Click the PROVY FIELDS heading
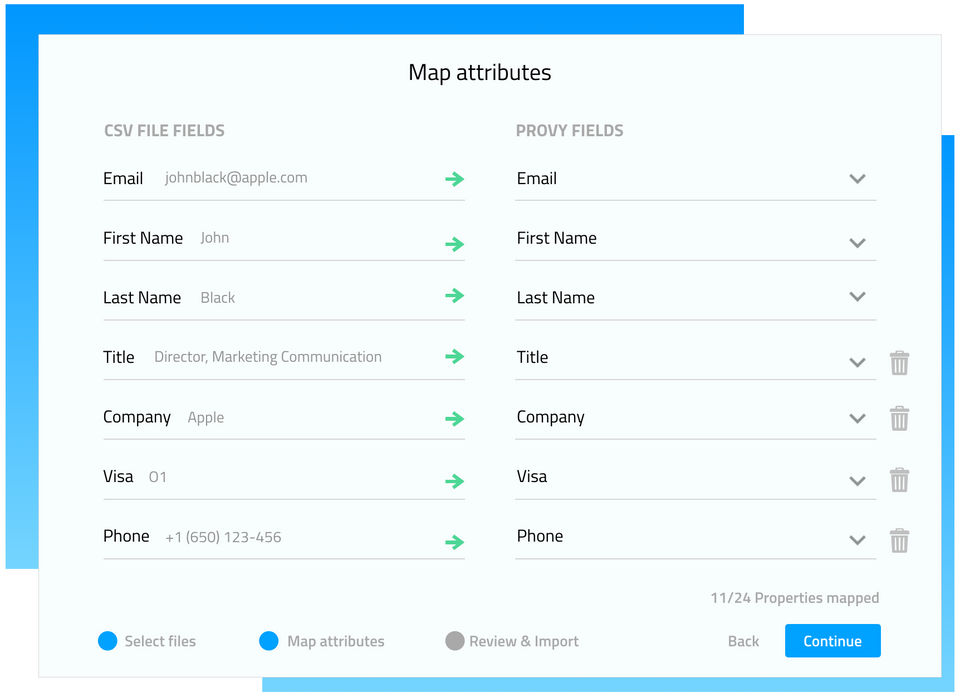 point(569,130)
